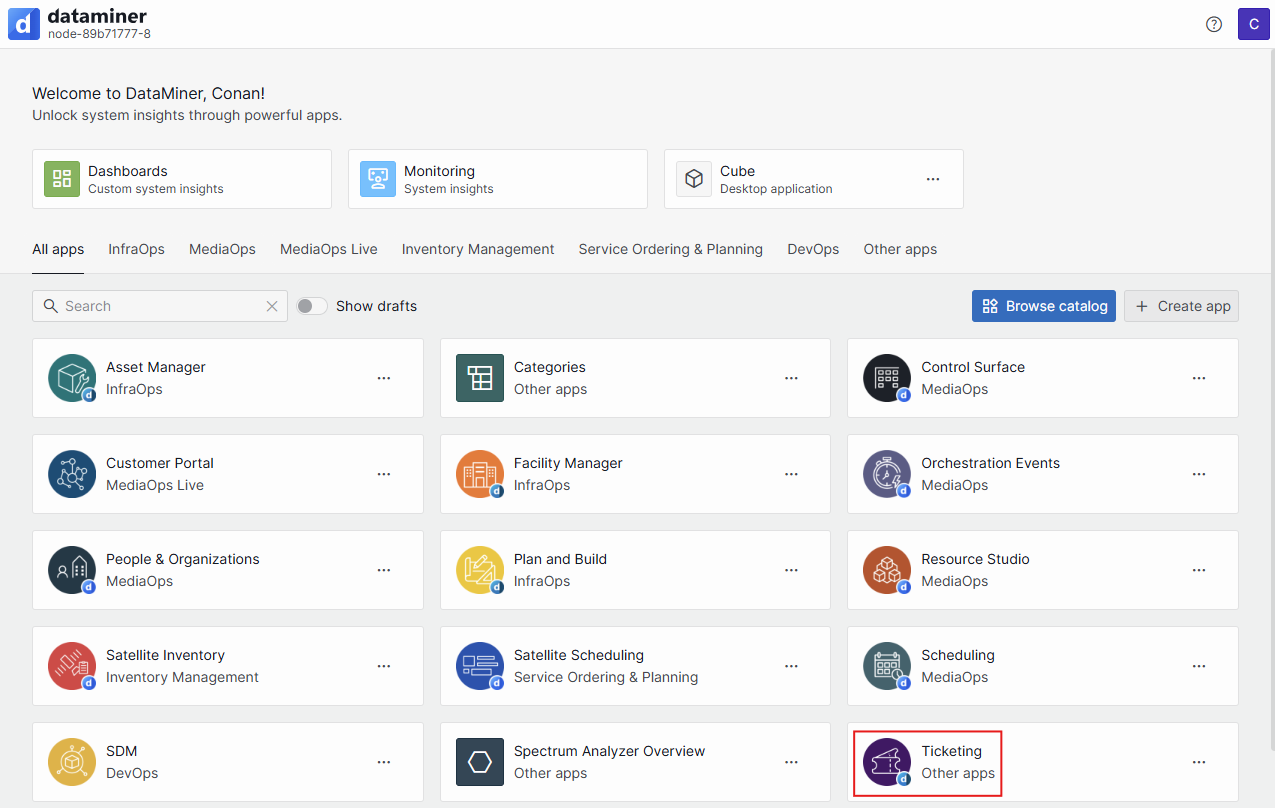Select the All apps tab
This screenshot has height=808, width=1275.
pyautogui.click(x=58, y=249)
